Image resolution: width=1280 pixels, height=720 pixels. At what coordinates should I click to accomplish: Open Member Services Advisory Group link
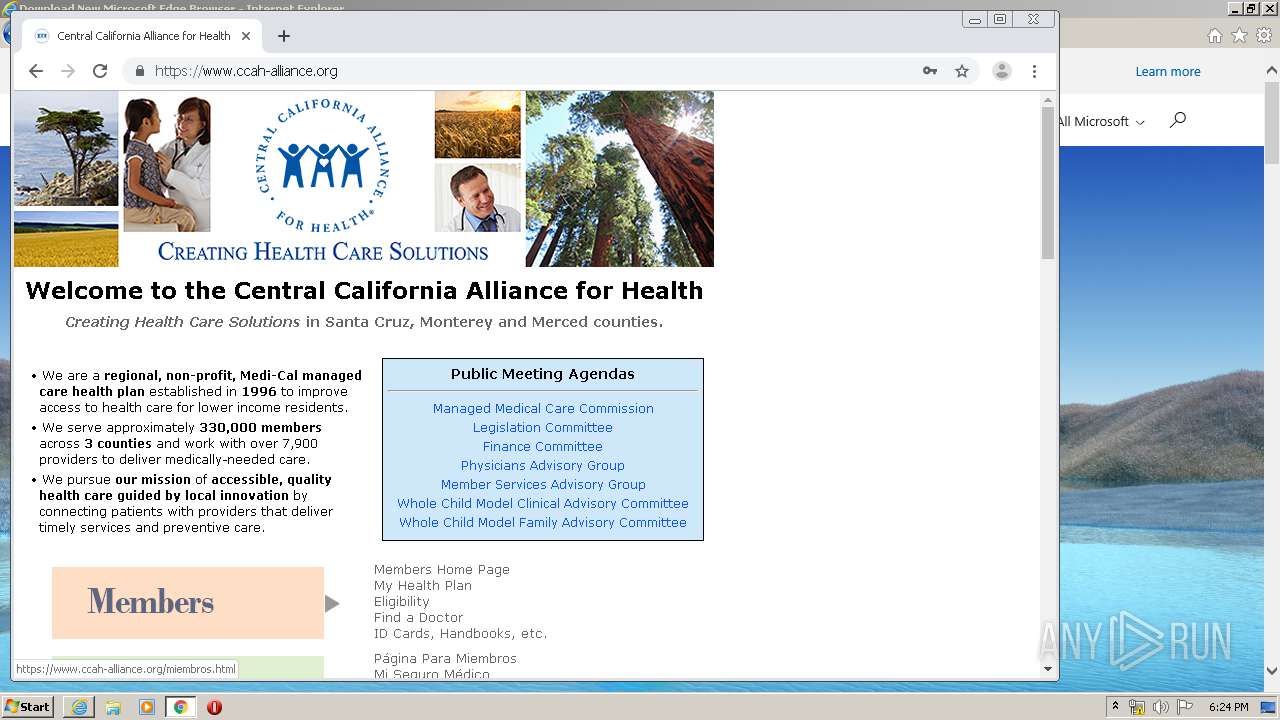point(543,484)
